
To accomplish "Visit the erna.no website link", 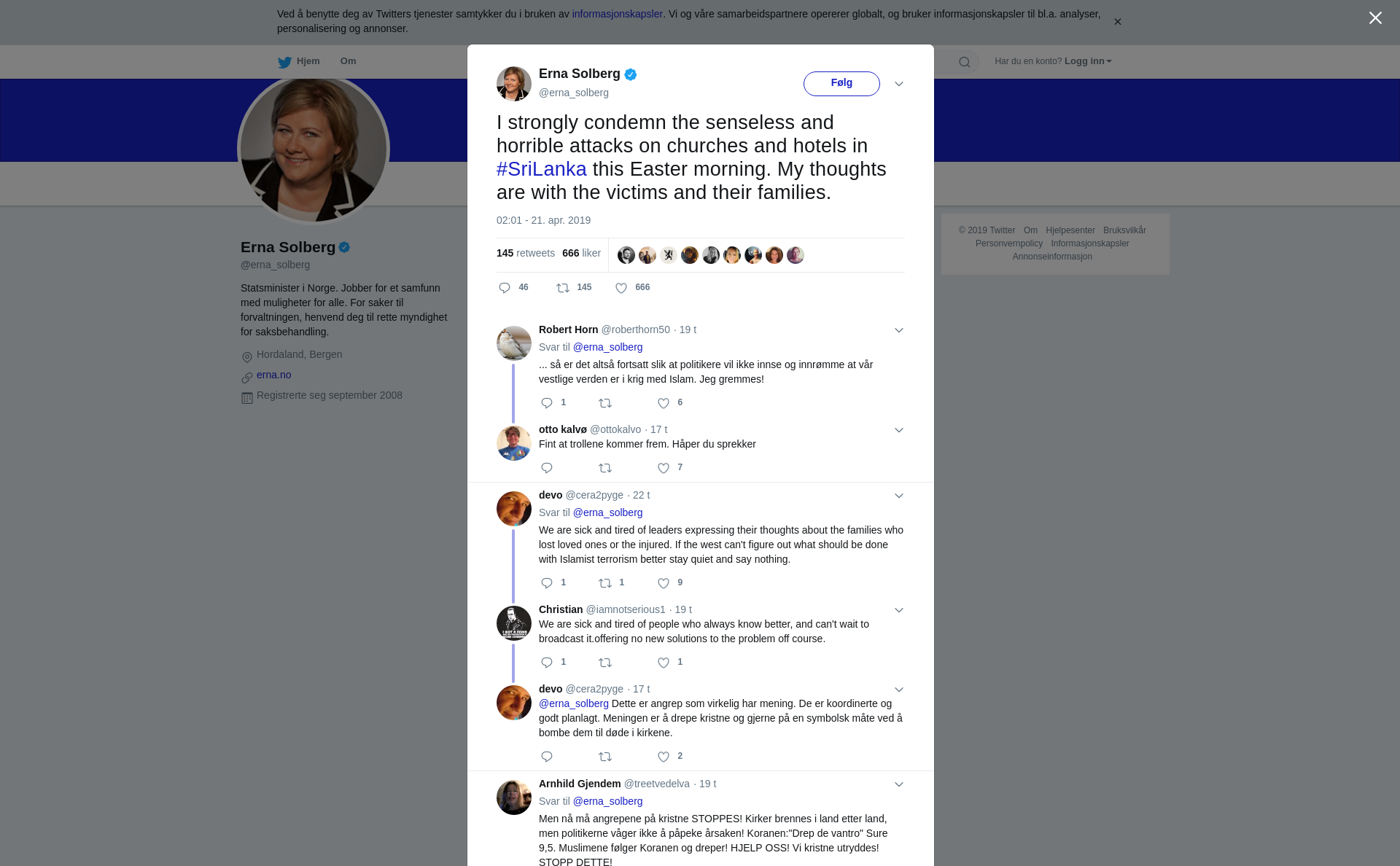I will click(273, 375).
